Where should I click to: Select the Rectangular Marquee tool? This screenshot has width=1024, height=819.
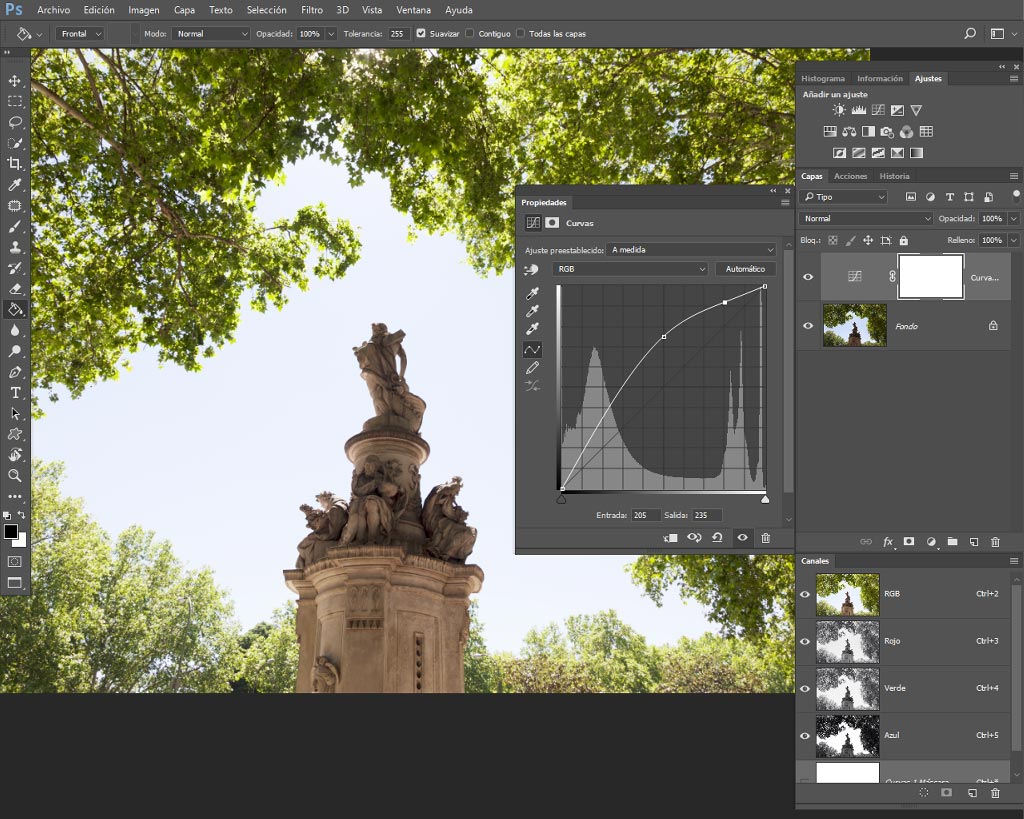(14, 102)
